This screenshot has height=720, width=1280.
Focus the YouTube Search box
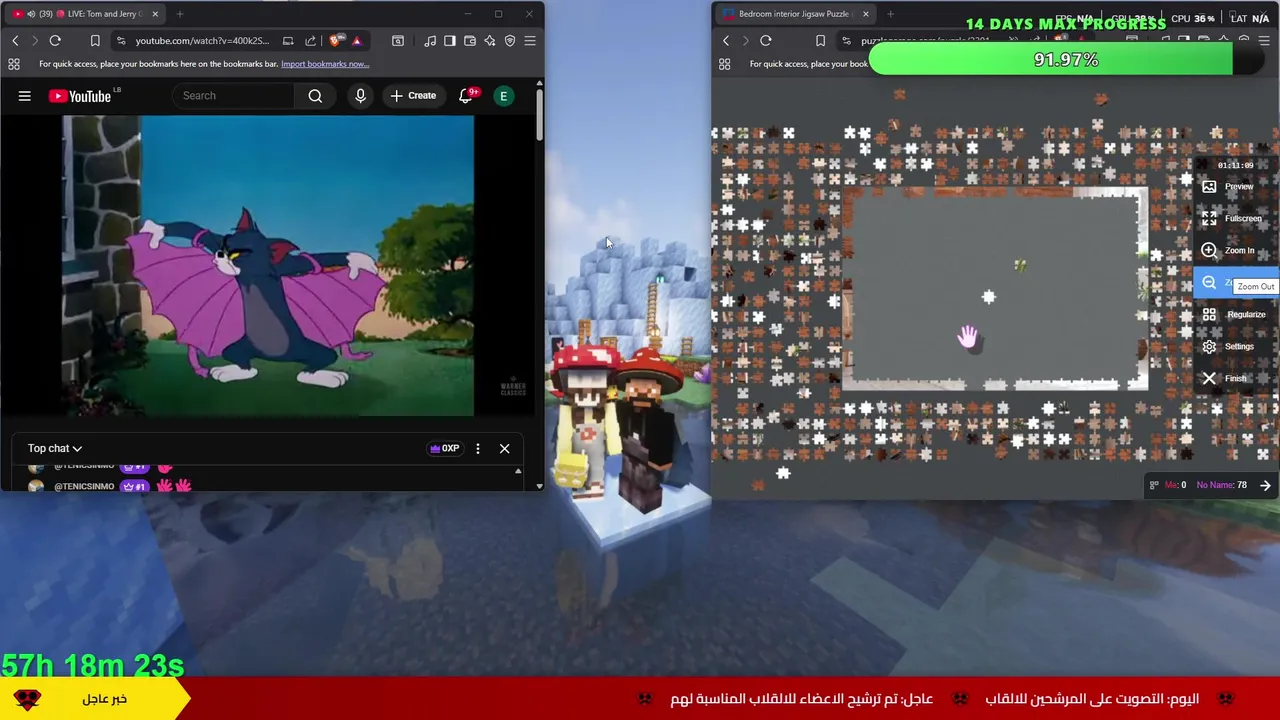(234, 96)
